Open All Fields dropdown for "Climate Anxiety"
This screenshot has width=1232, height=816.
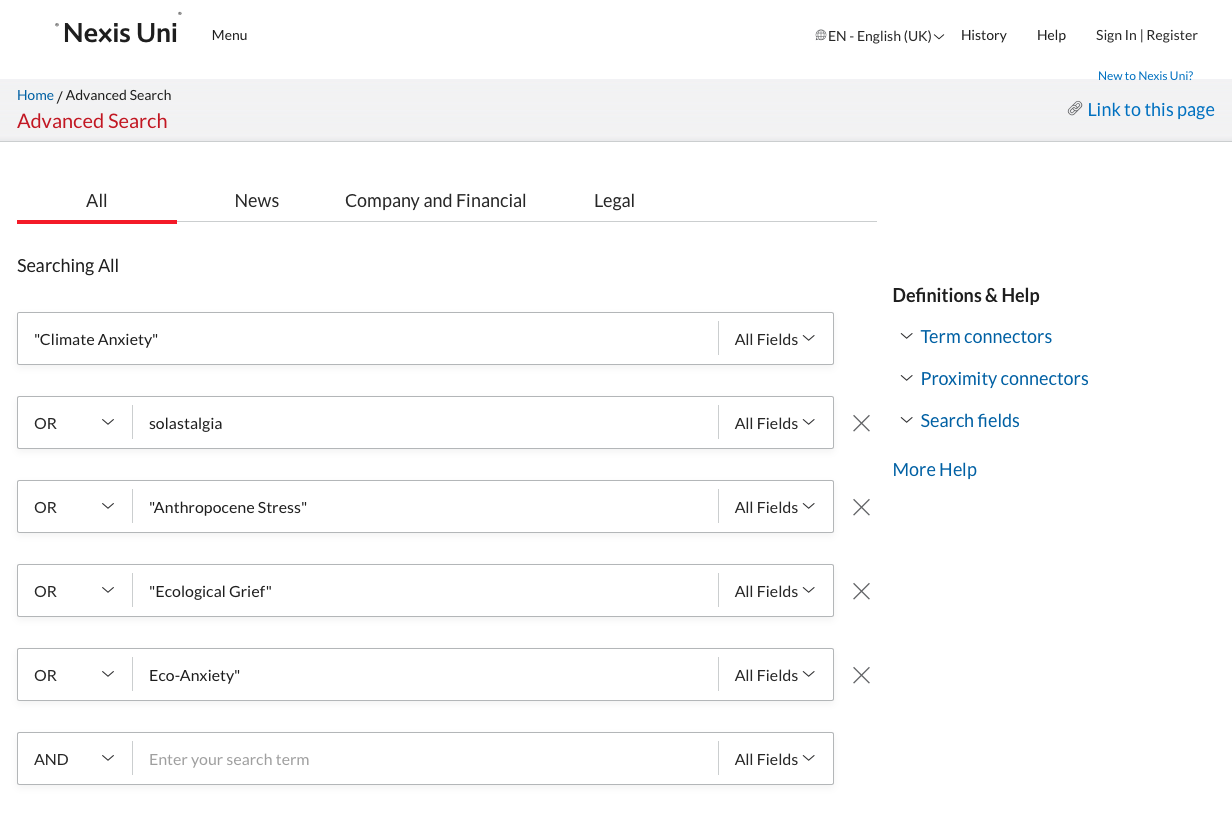(x=775, y=339)
